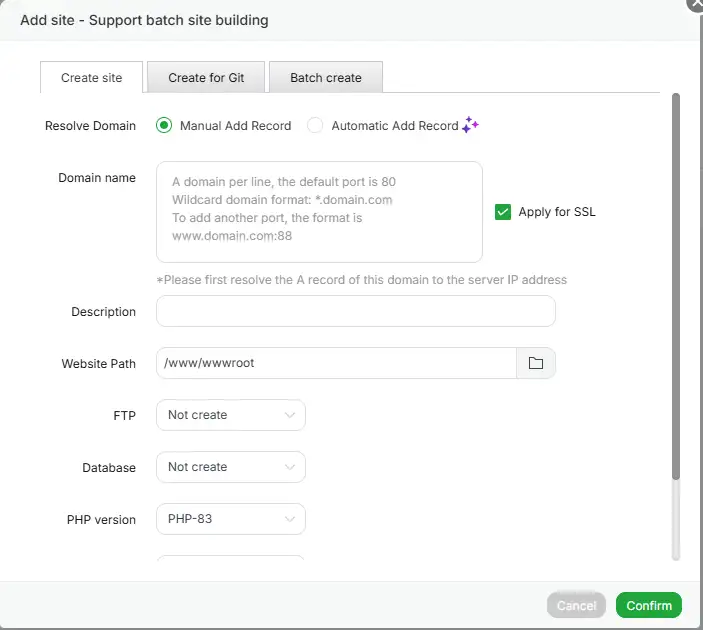Click the Cancel button
The height and width of the screenshot is (630, 703).
[576, 605]
